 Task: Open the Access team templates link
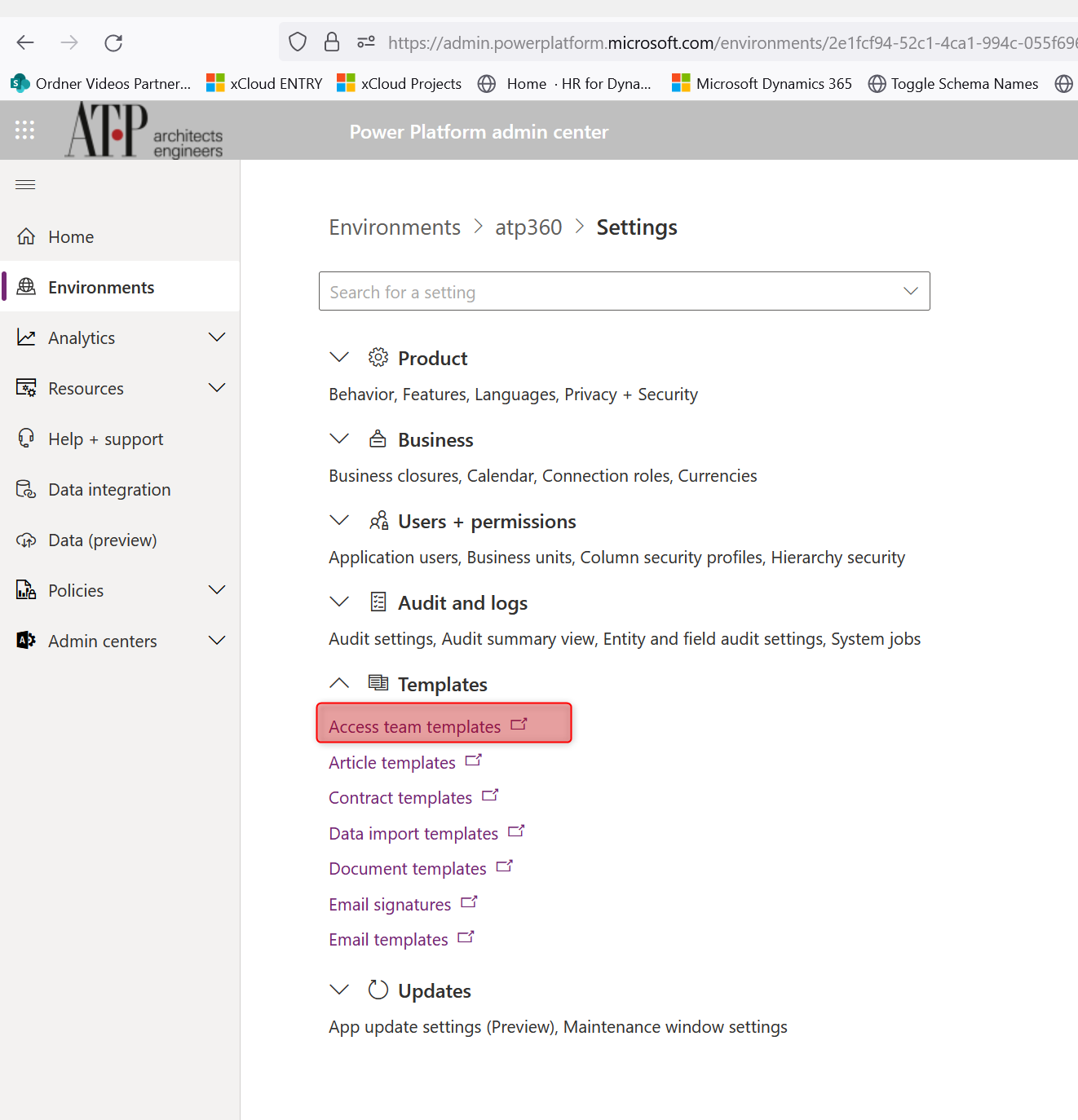(415, 726)
